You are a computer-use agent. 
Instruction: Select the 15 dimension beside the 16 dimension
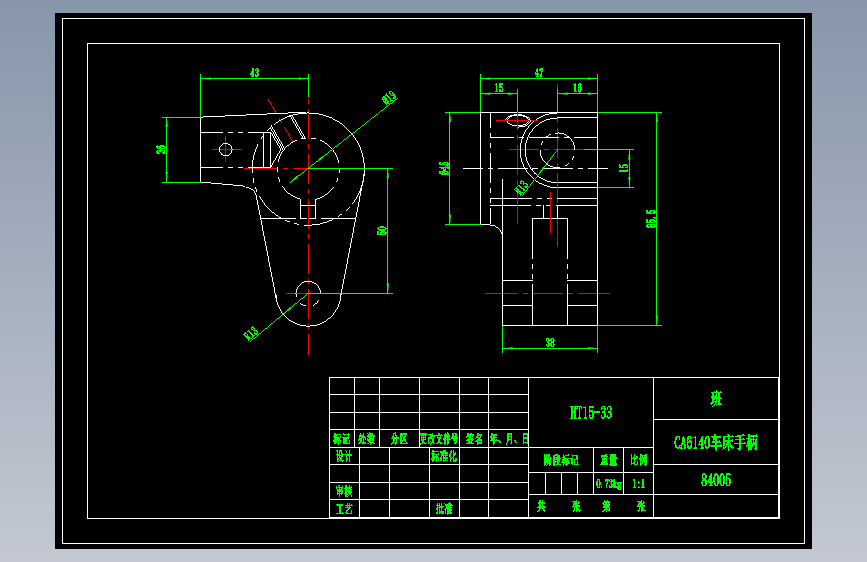(499, 87)
